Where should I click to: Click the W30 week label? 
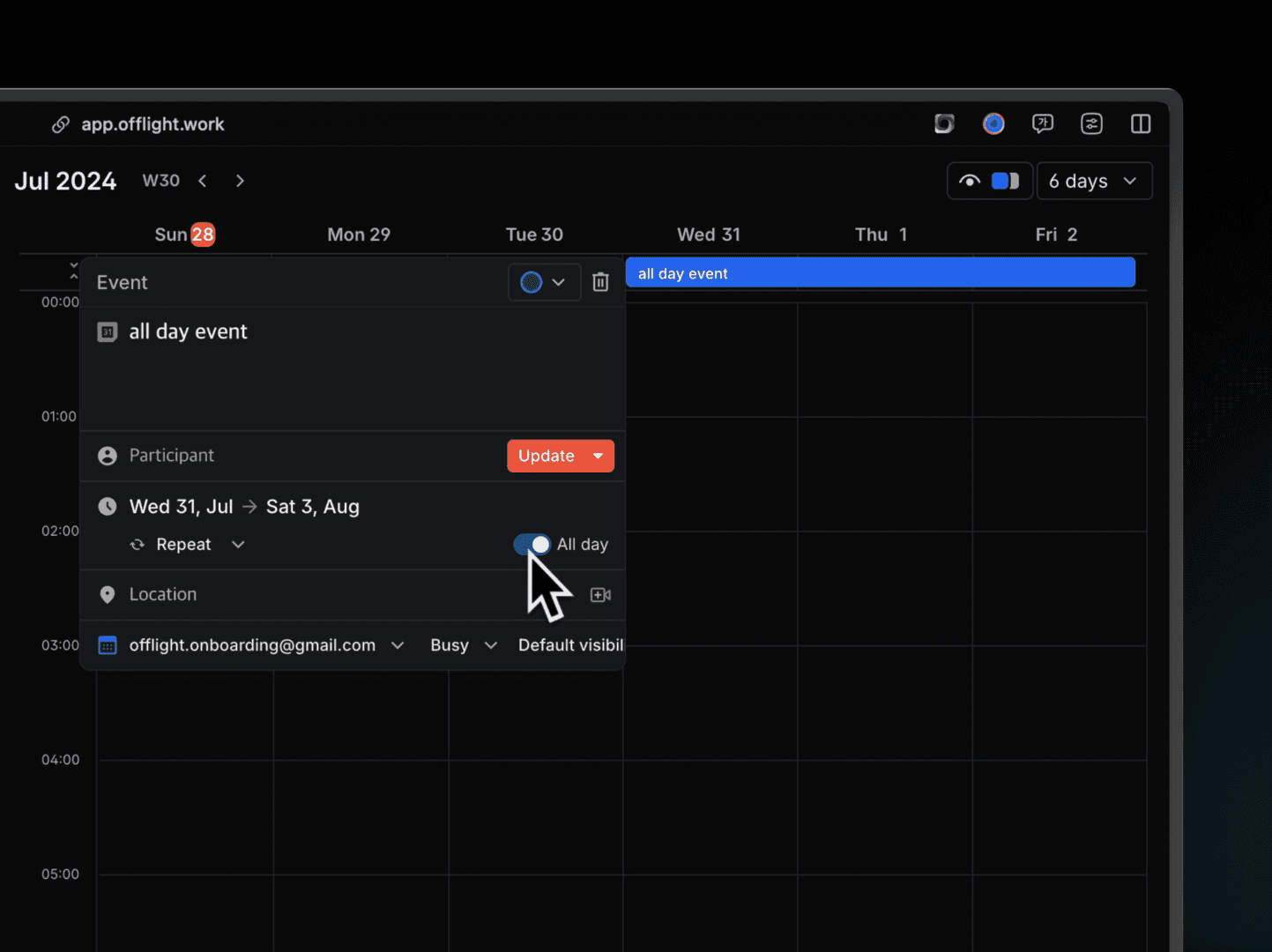161,181
